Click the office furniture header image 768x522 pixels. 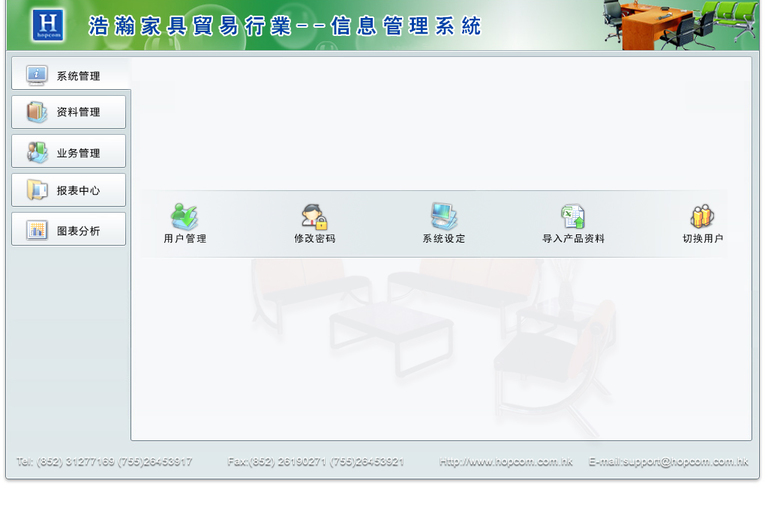tap(680, 25)
